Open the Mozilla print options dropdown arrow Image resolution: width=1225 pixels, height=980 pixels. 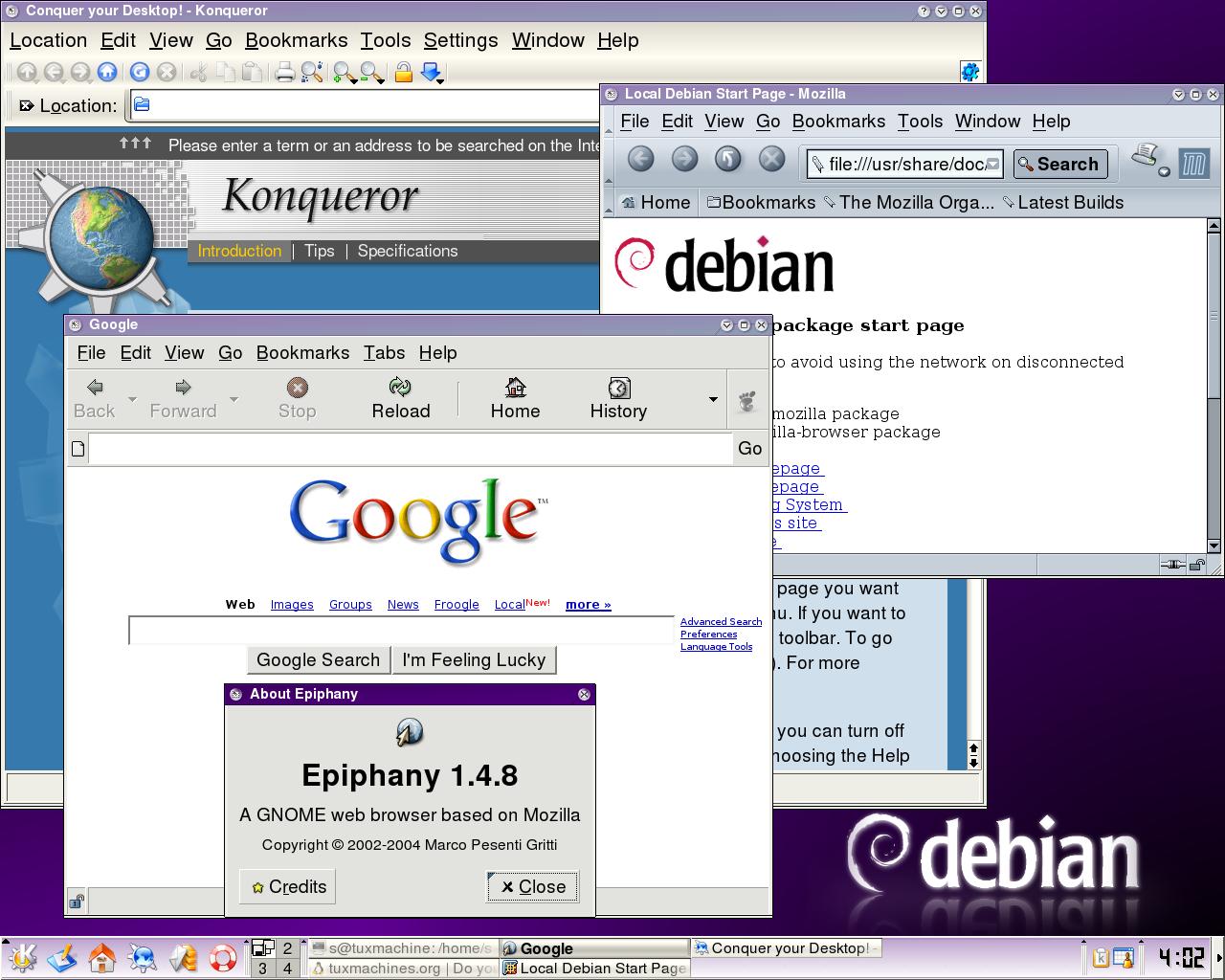click(1164, 171)
